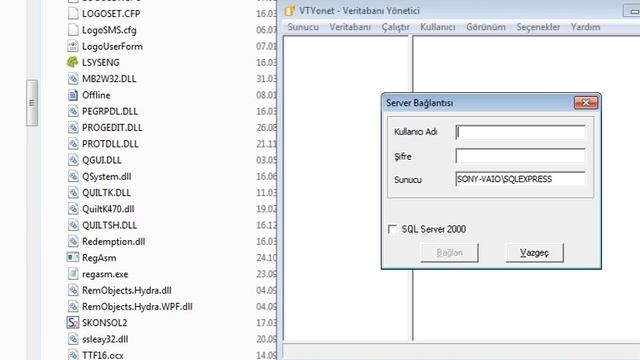The image size is (640, 360).
Task: Select the PEGRPDL.DLL file icon
Action: point(73,111)
